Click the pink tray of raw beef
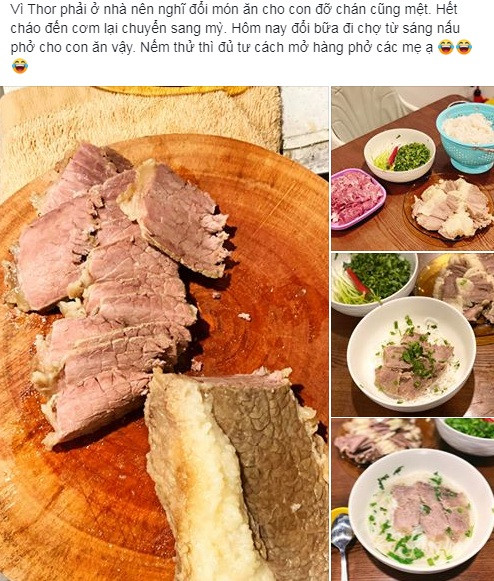494x581 pixels. (358, 198)
